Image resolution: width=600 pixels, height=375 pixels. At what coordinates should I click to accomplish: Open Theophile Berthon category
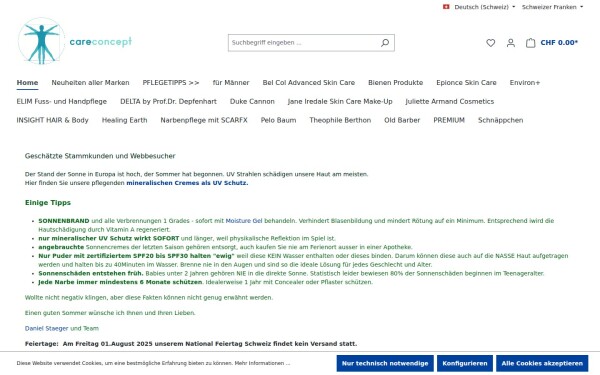[x=340, y=120]
